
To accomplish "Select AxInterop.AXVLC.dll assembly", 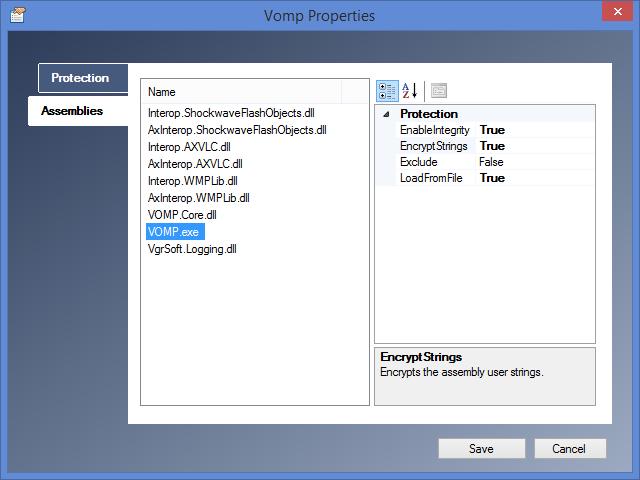I will click(195, 163).
